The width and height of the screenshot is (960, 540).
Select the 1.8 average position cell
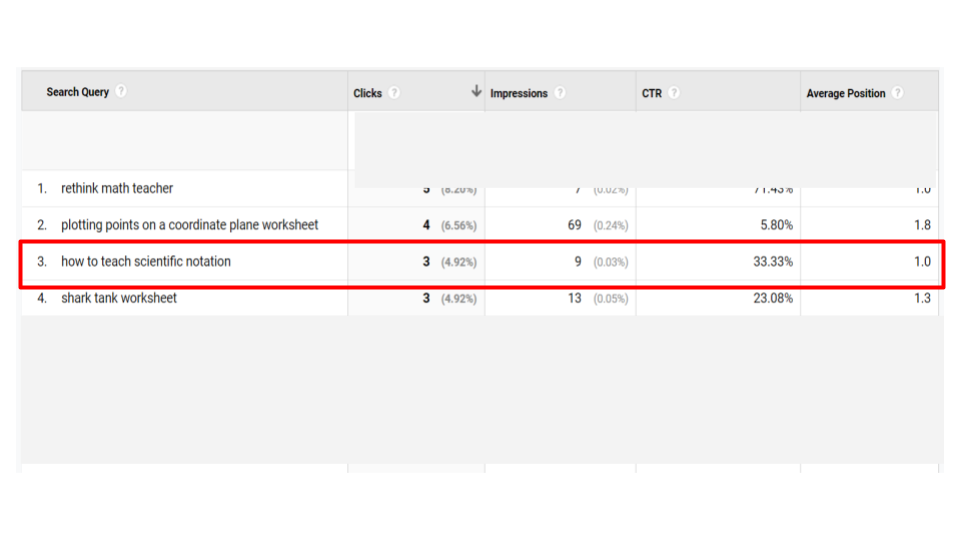click(x=922, y=225)
